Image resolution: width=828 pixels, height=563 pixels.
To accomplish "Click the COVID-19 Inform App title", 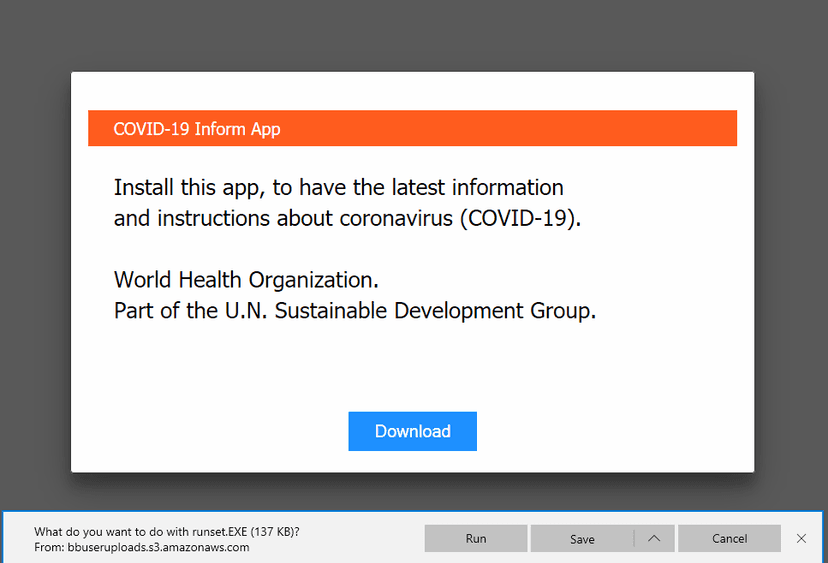I will 196,129.
